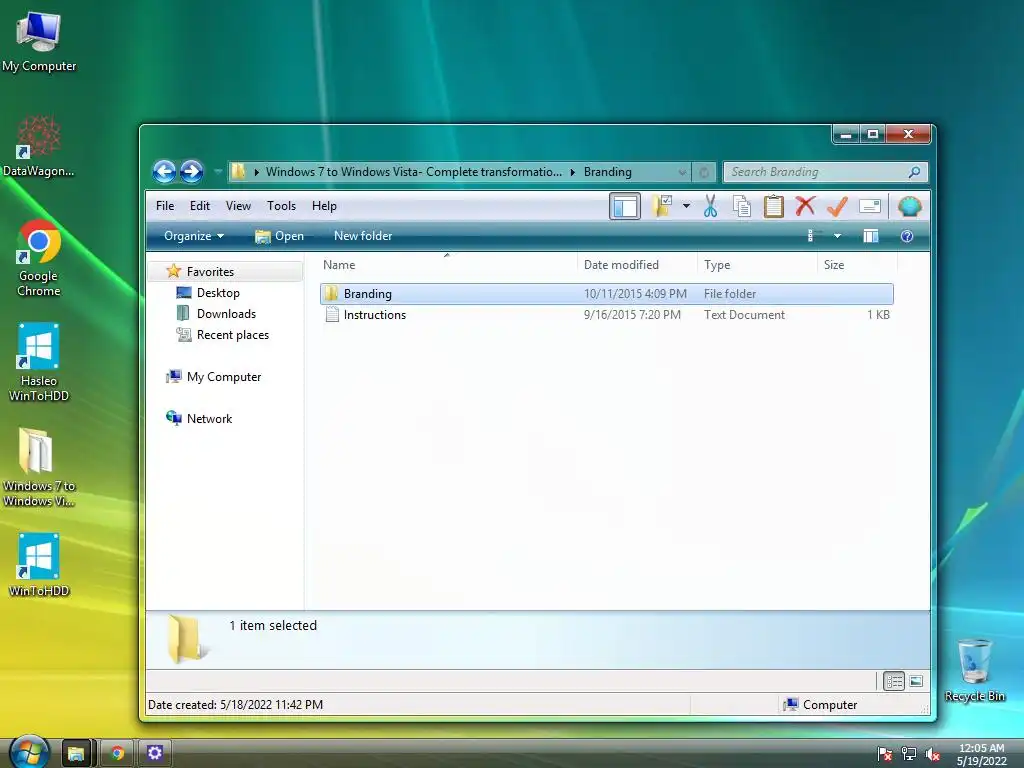Sort by the Name column header

coord(448,264)
